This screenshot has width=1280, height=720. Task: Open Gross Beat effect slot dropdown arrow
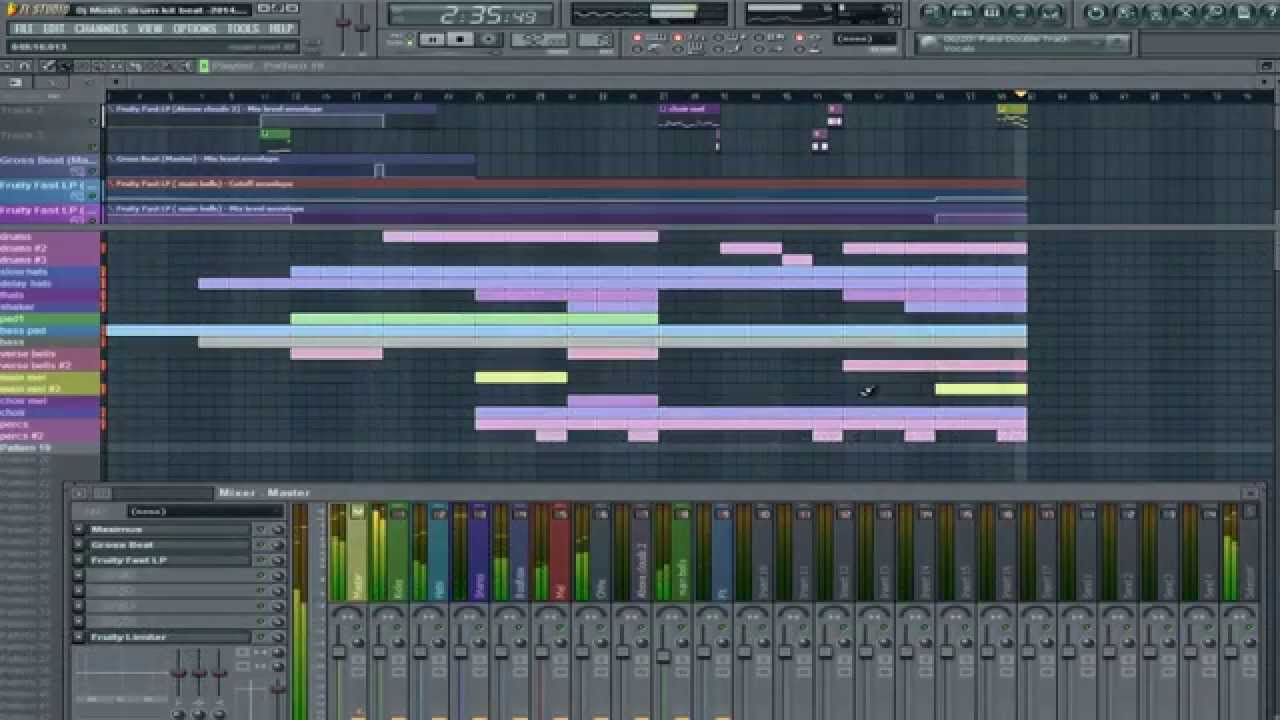(x=79, y=545)
